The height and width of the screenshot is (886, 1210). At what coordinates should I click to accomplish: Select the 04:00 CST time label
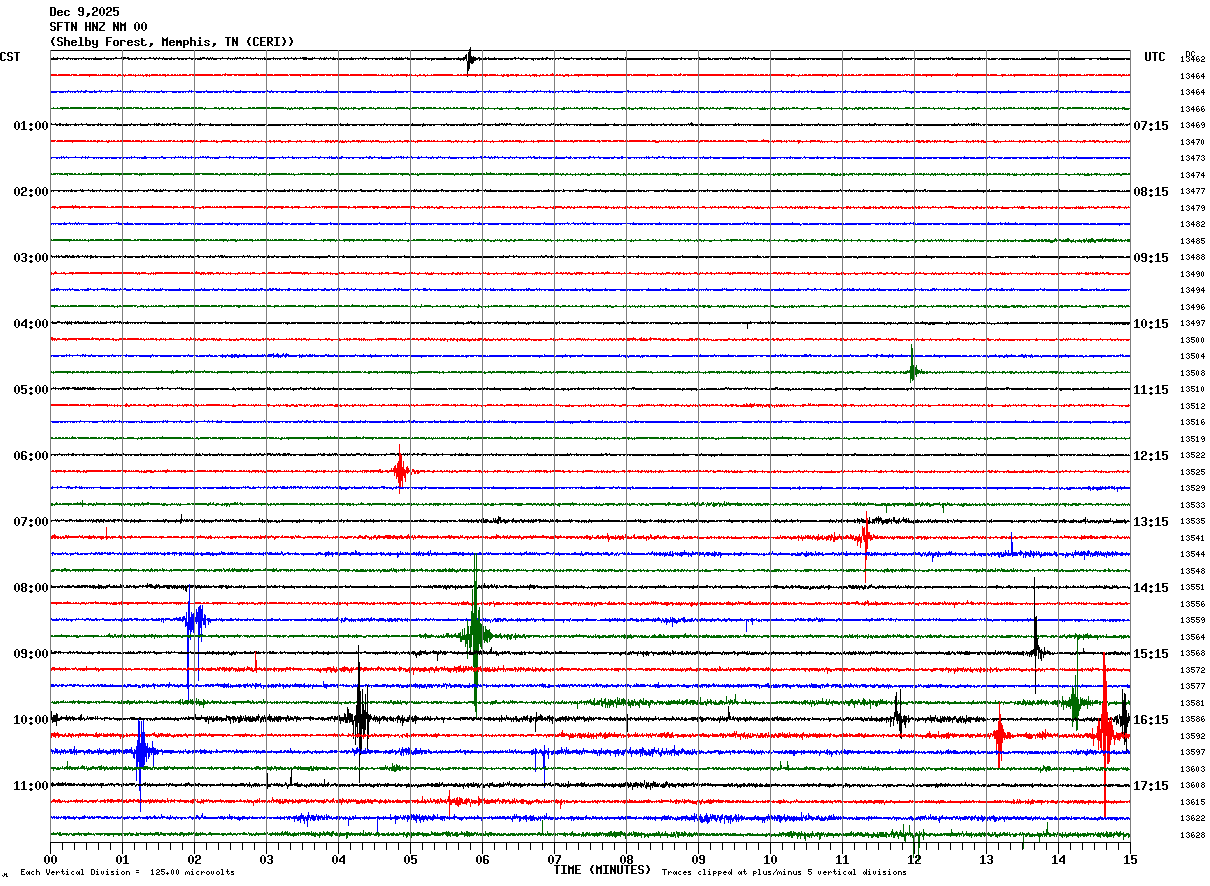(x=31, y=324)
